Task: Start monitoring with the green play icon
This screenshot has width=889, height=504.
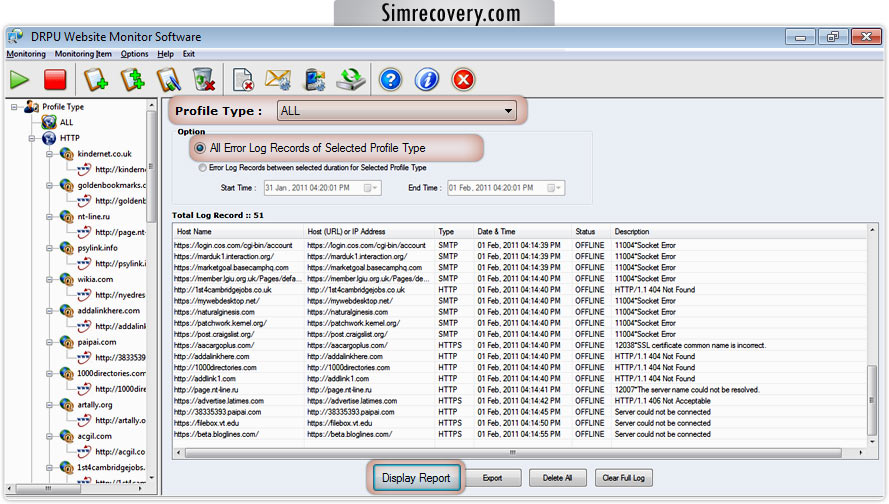Action: (19, 79)
